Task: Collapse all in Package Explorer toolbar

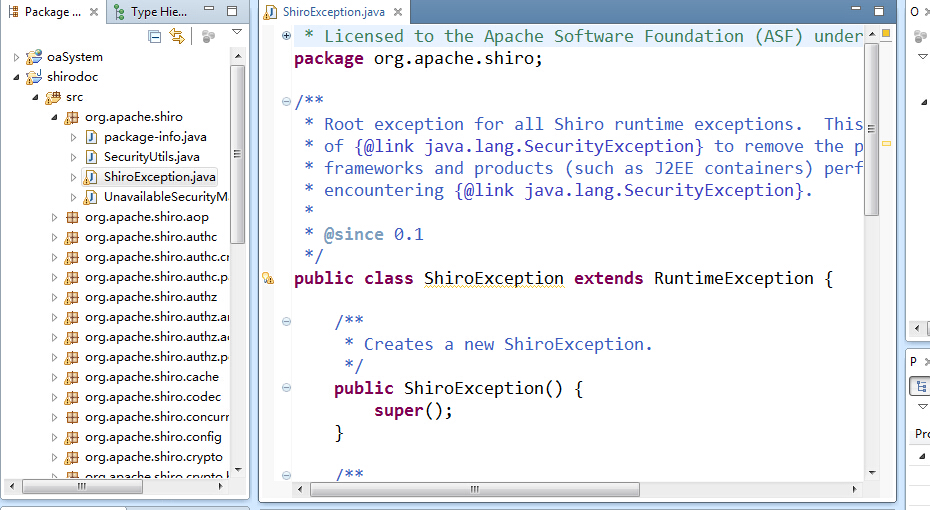Action: pos(154,37)
